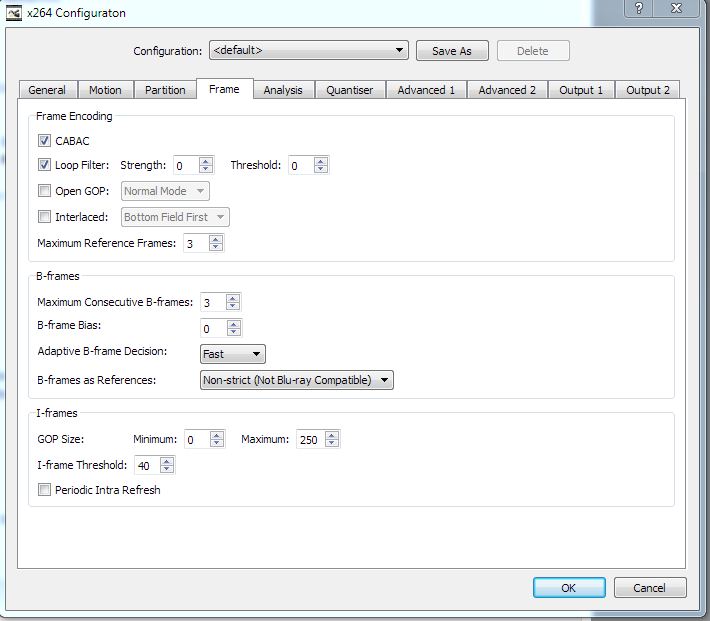This screenshot has height=621, width=710.
Task: Switch to the General tab
Action: click(x=47, y=90)
